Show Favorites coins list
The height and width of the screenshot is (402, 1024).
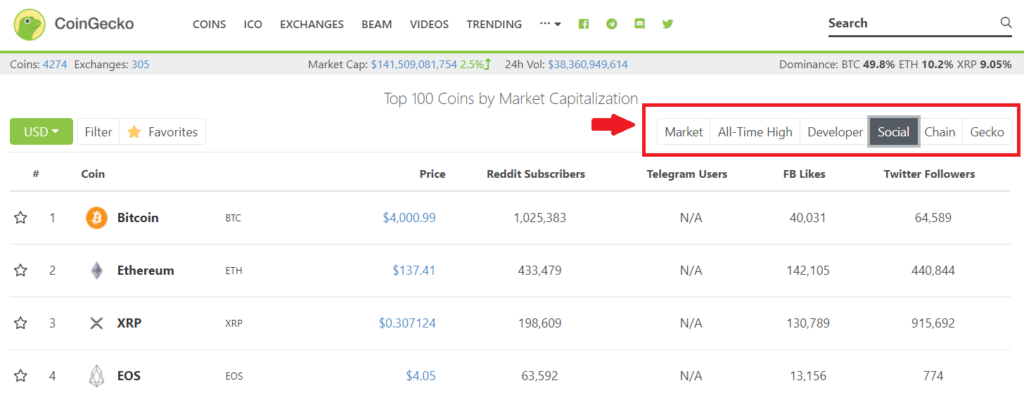click(x=163, y=132)
